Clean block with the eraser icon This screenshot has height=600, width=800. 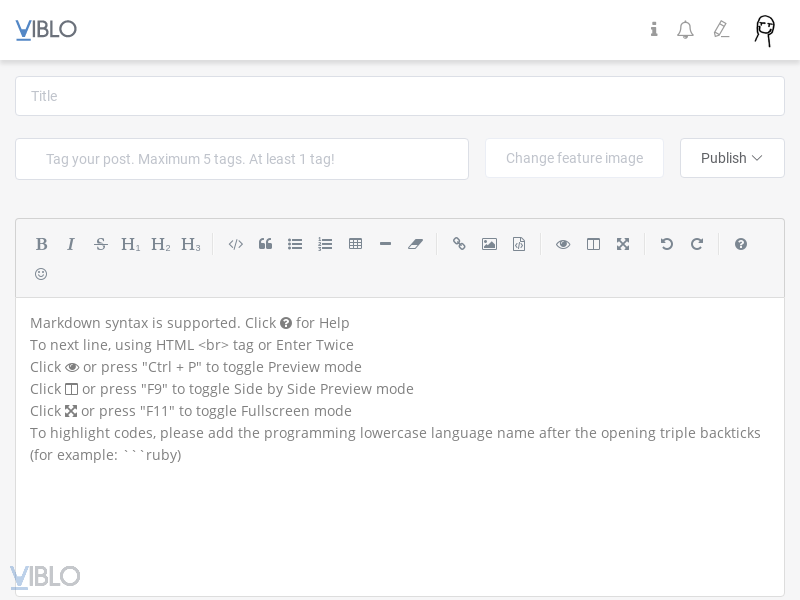[x=415, y=244]
